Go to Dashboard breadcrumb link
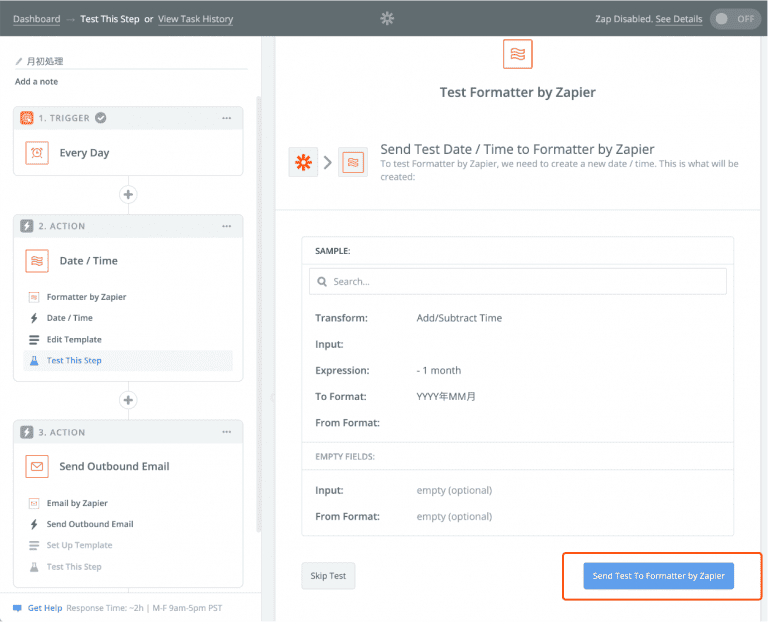The width and height of the screenshot is (768, 622). [x=36, y=19]
